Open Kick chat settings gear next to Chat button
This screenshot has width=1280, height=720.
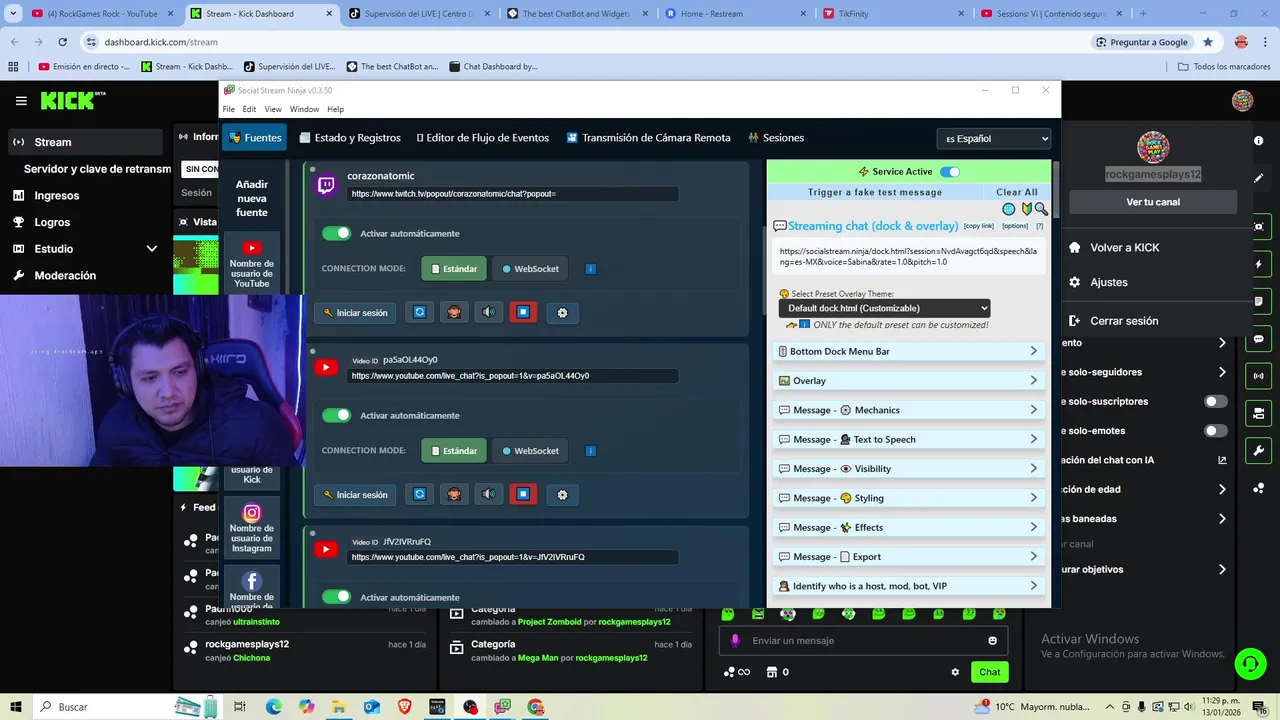[955, 672]
